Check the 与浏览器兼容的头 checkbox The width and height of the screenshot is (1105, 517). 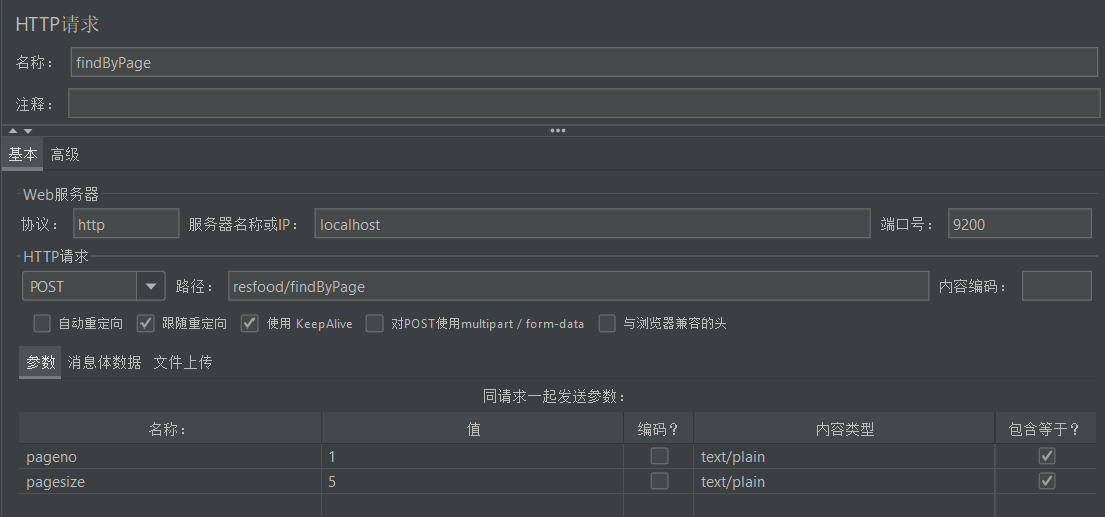pos(607,323)
